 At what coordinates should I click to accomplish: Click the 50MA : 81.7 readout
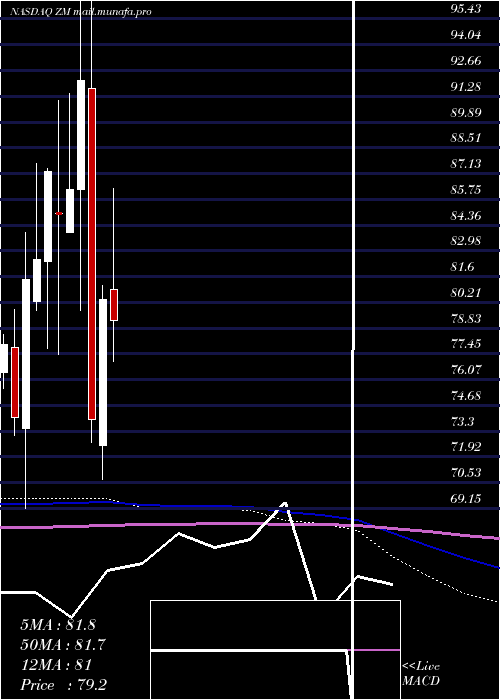tap(63, 645)
